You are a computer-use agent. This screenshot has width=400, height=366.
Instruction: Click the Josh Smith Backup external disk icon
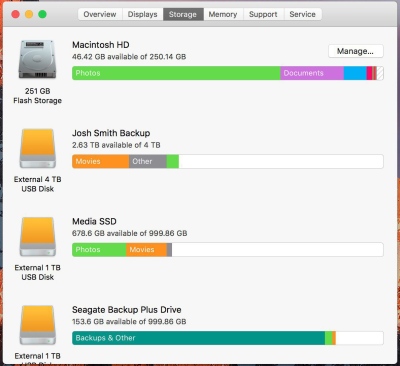point(37,148)
